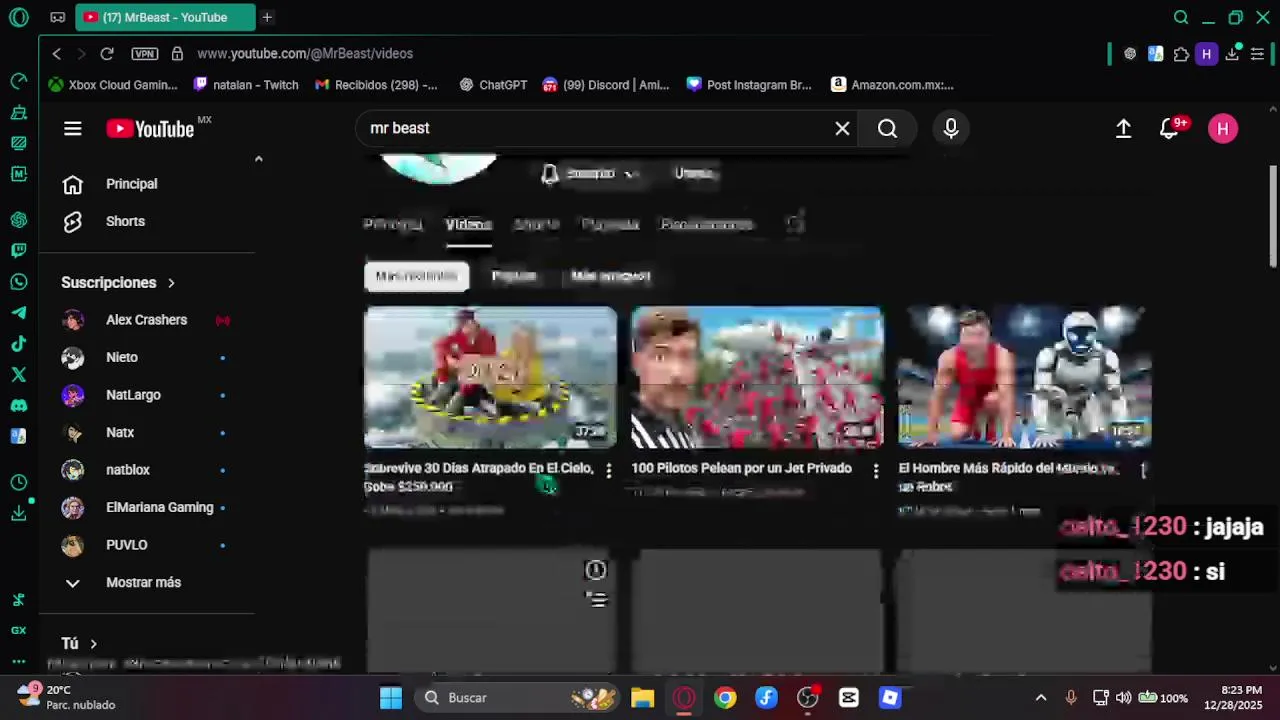Go to Principal in the sidebar
This screenshot has height=720, width=1280.
pyautogui.click(x=132, y=184)
